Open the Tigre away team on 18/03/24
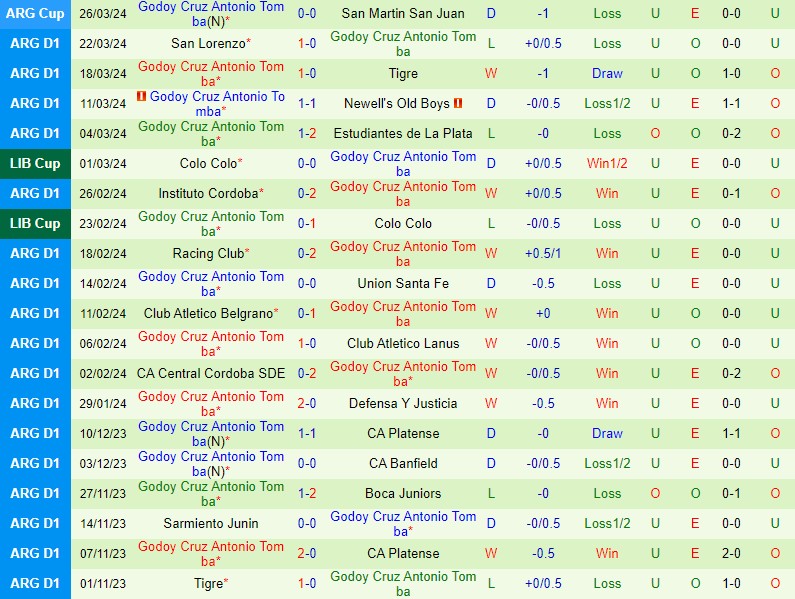The width and height of the screenshot is (795, 599). [403, 73]
